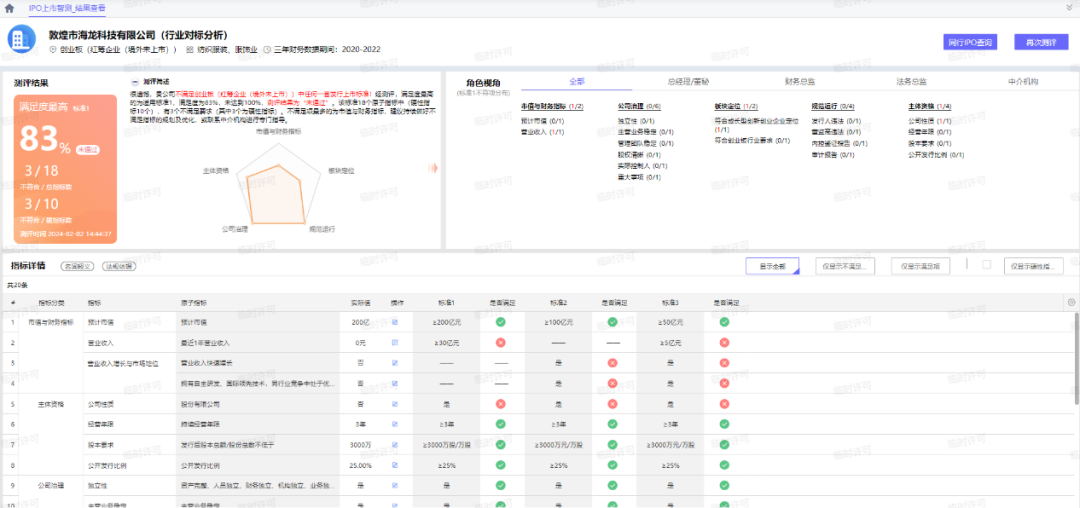Click the blue company building logo

tap(21, 41)
